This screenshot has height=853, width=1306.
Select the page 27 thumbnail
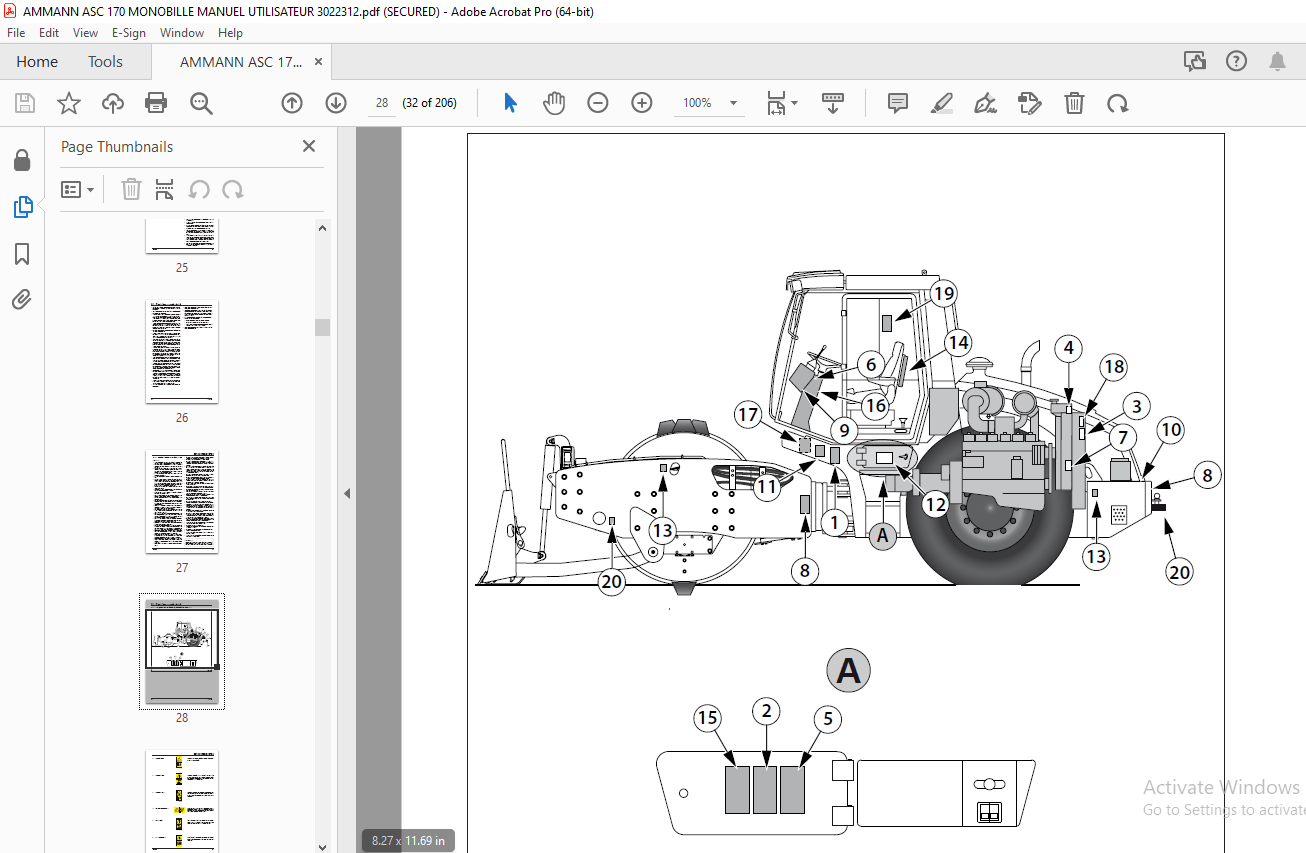[182, 502]
